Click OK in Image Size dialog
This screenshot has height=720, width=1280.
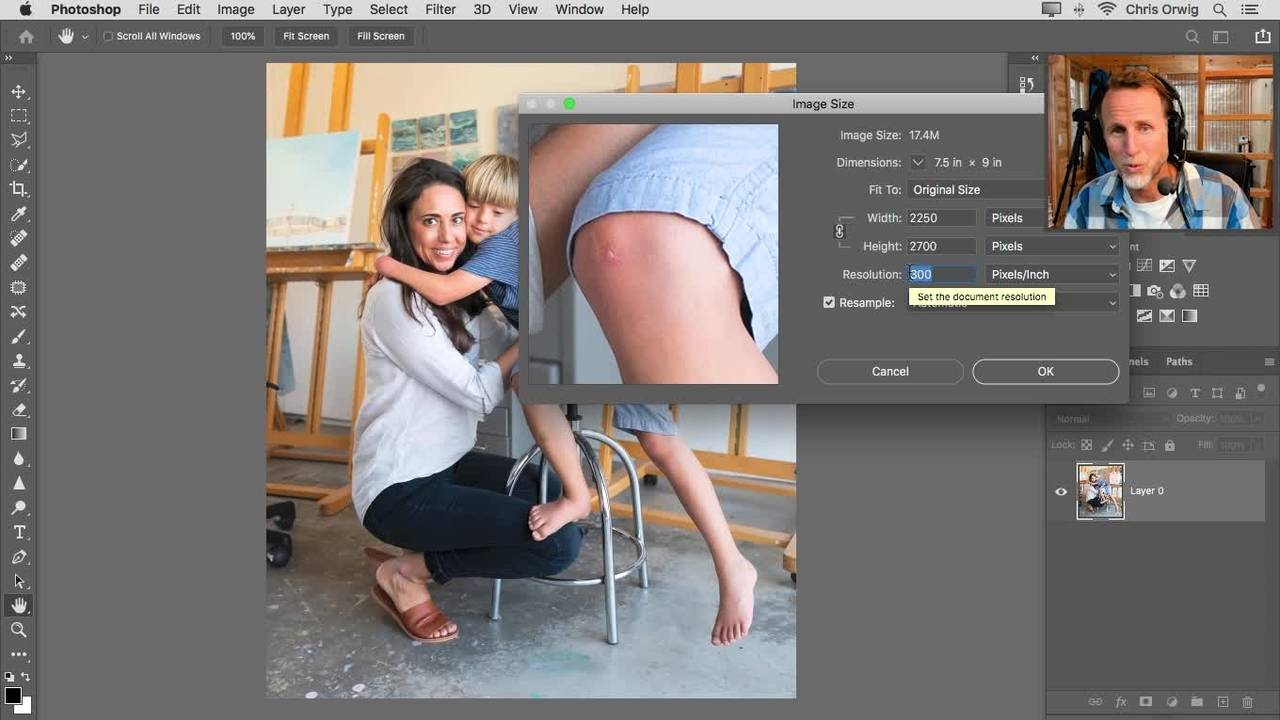pyautogui.click(x=1045, y=371)
